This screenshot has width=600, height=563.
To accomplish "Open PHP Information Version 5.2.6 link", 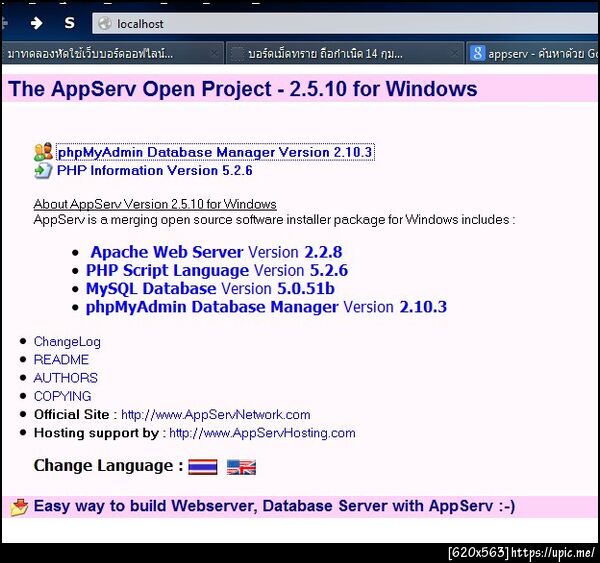I will 155,170.
